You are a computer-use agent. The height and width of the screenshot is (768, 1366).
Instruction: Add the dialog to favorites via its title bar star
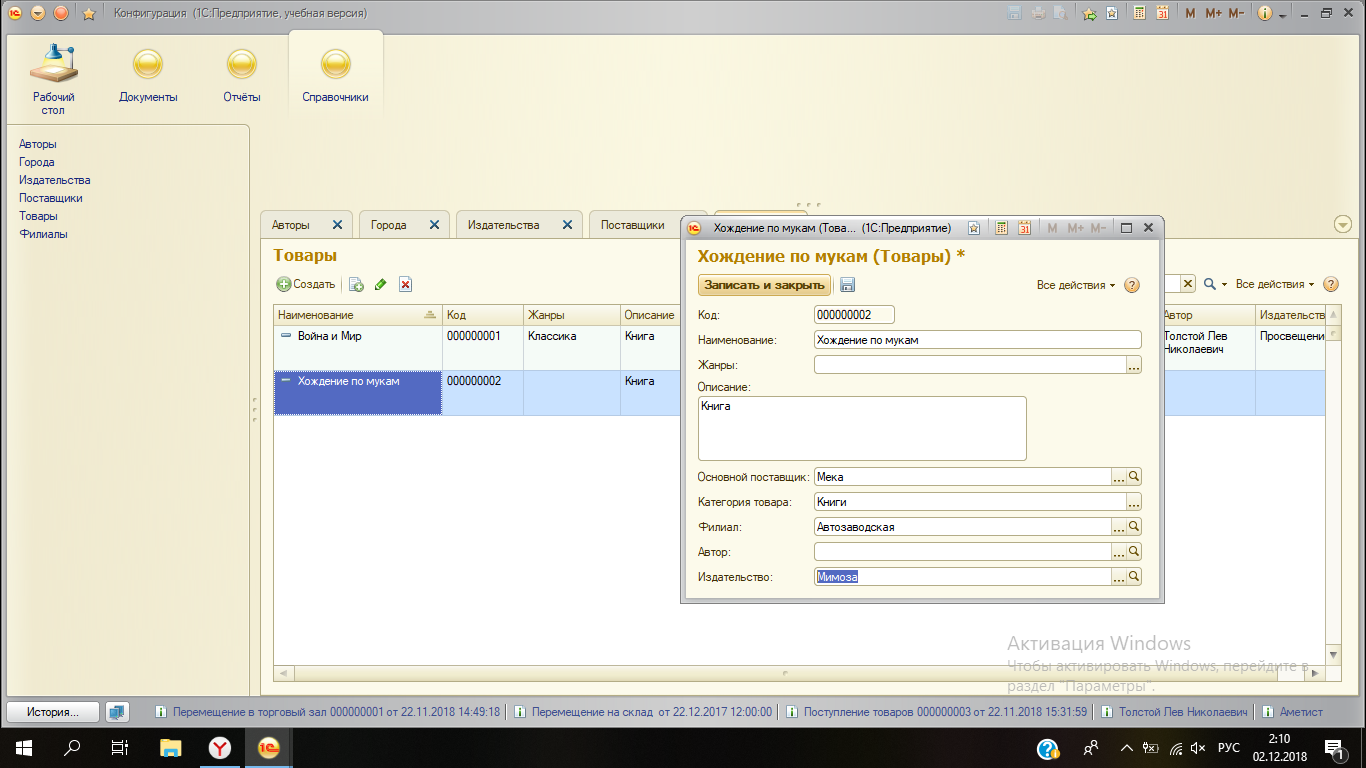974,228
